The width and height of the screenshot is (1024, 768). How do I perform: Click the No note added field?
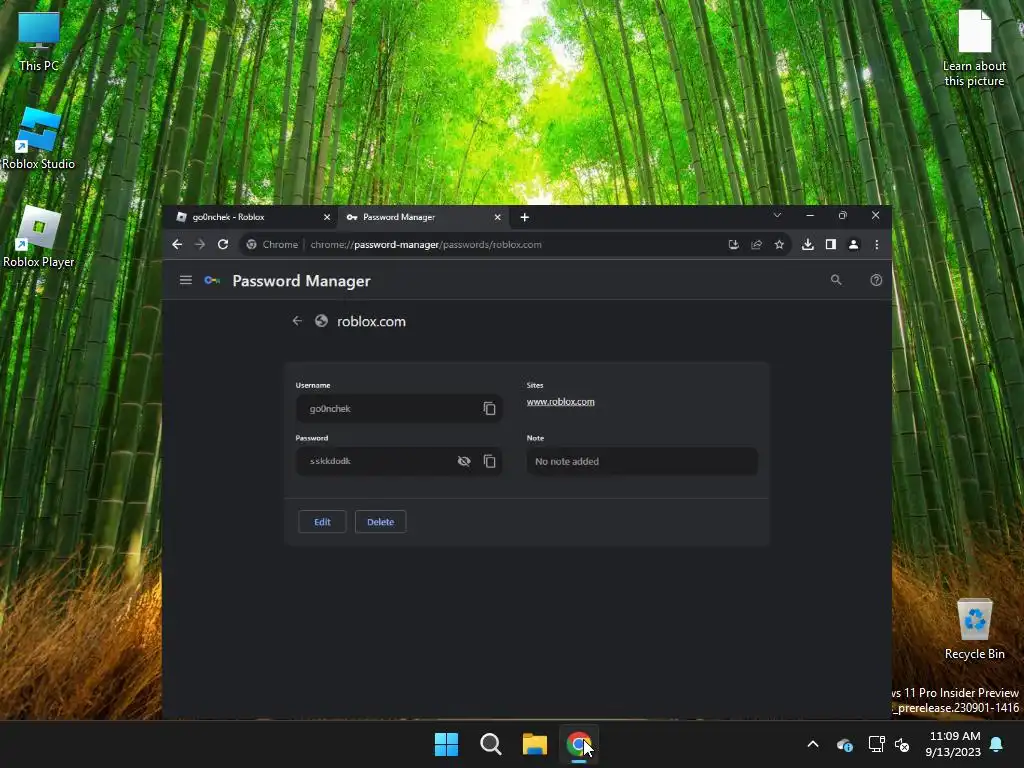point(642,461)
